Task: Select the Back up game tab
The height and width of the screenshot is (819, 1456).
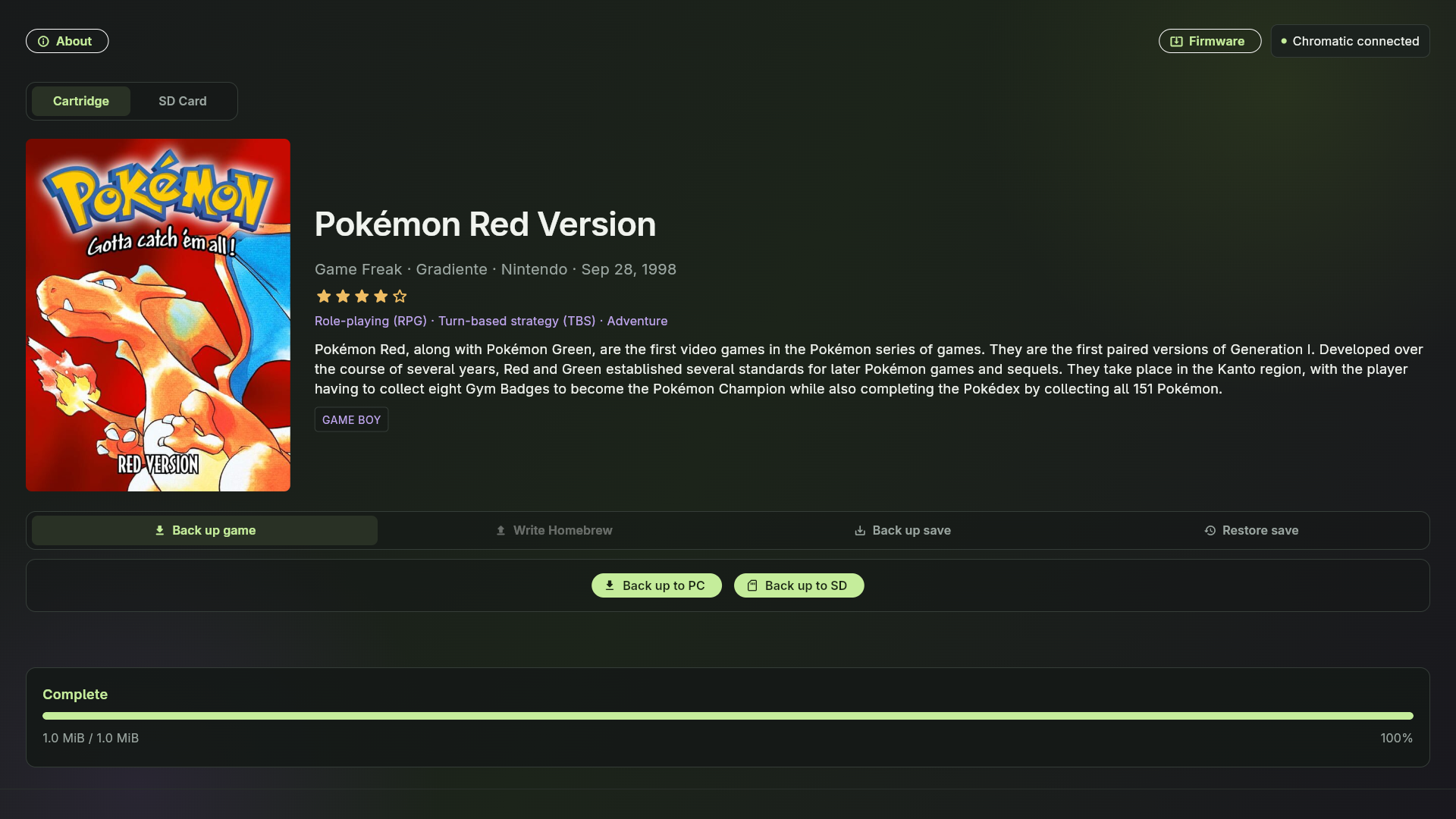Action: (x=205, y=530)
